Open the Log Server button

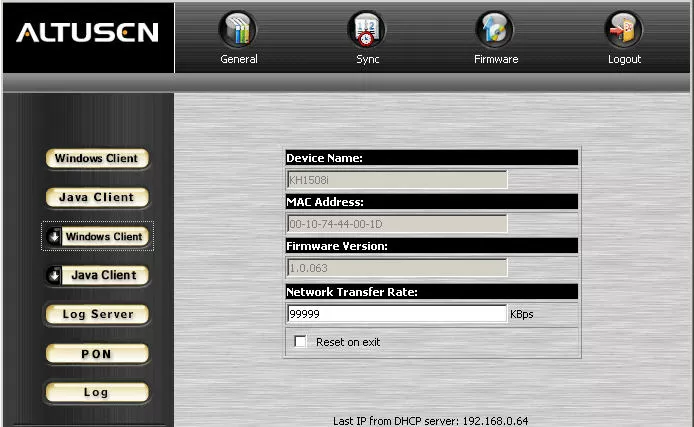coord(96,314)
